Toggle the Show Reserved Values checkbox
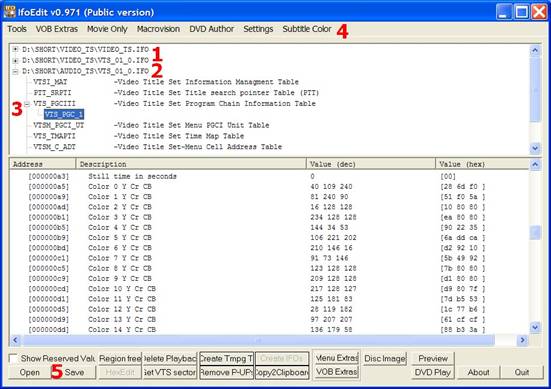551x389 pixels. (x=13, y=358)
